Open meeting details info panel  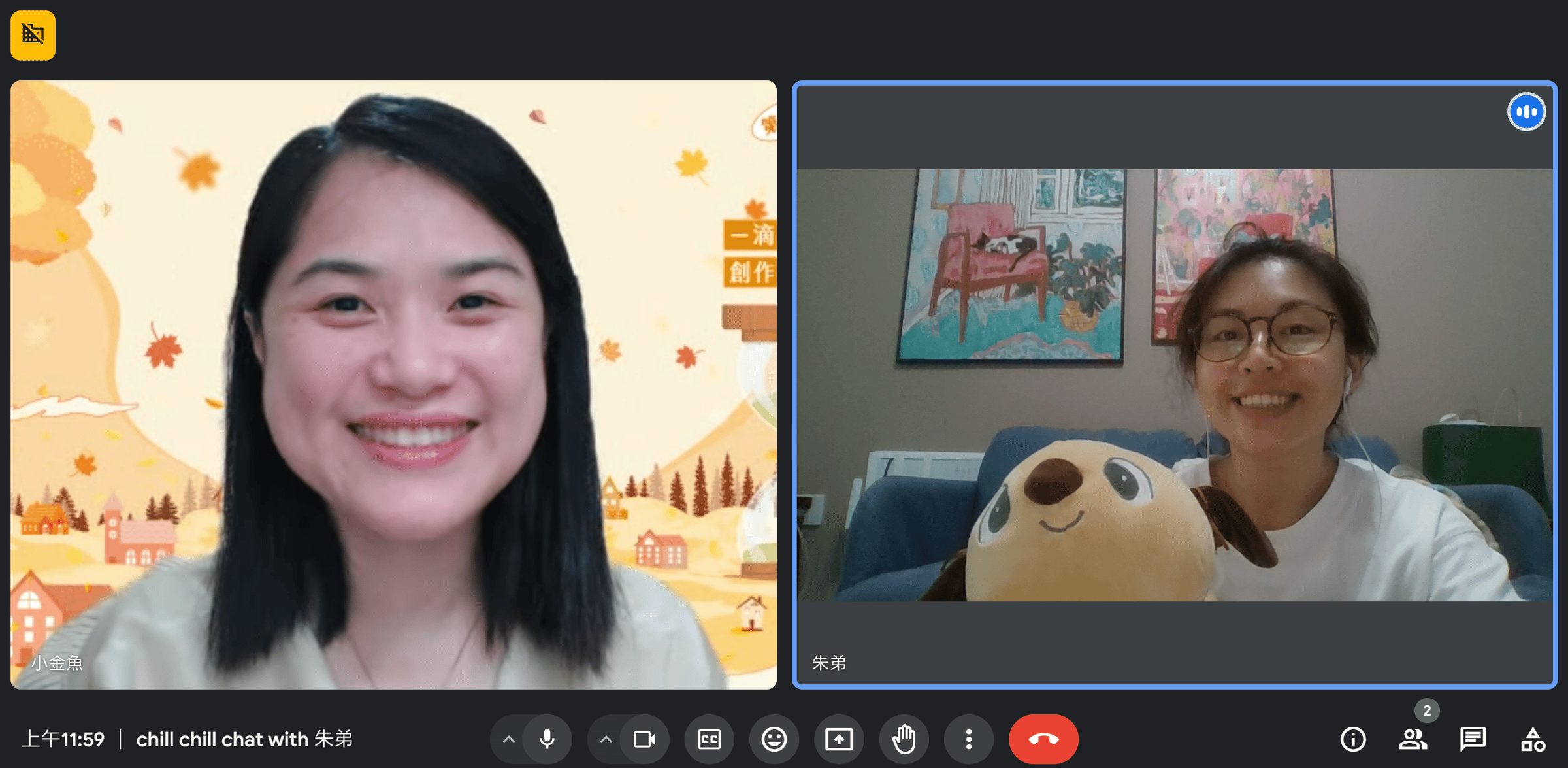tap(1352, 739)
